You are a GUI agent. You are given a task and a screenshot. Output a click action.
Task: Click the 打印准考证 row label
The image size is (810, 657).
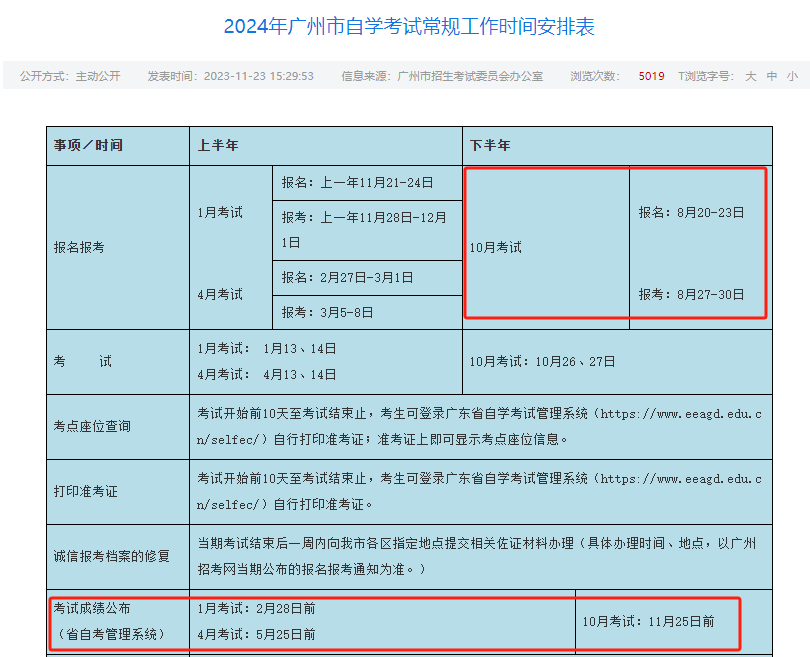(x=86, y=491)
